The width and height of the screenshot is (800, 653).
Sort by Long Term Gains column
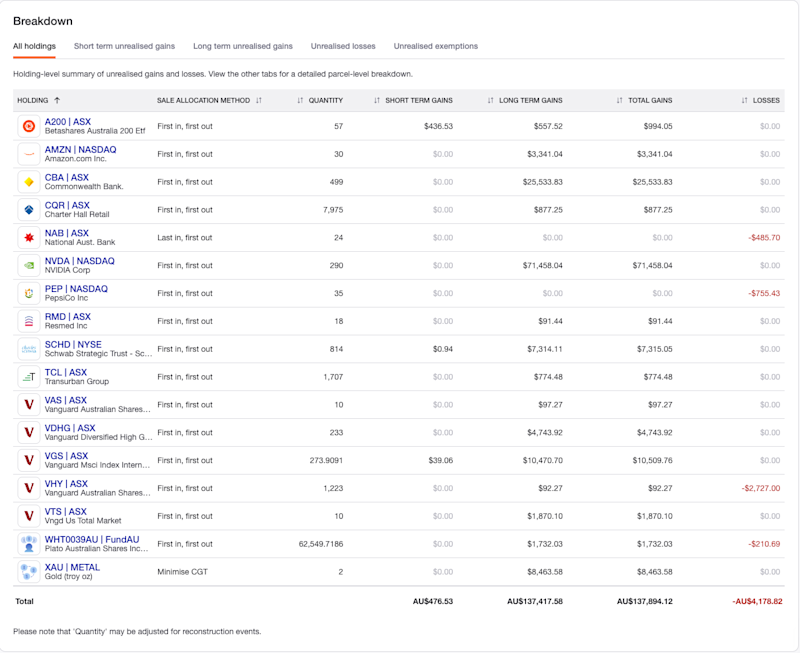click(525, 101)
